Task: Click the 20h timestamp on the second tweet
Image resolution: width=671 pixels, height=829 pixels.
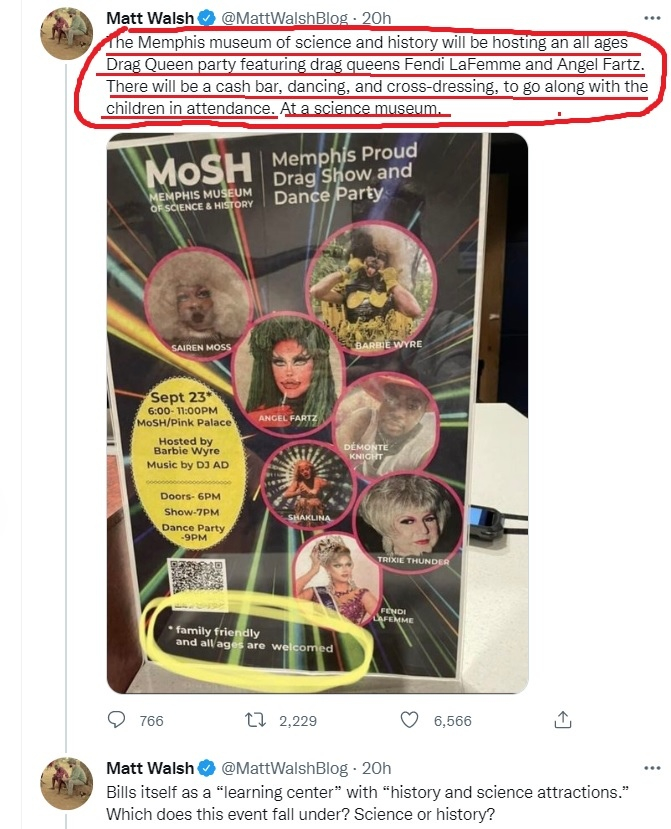Action: (x=376, y=768)
